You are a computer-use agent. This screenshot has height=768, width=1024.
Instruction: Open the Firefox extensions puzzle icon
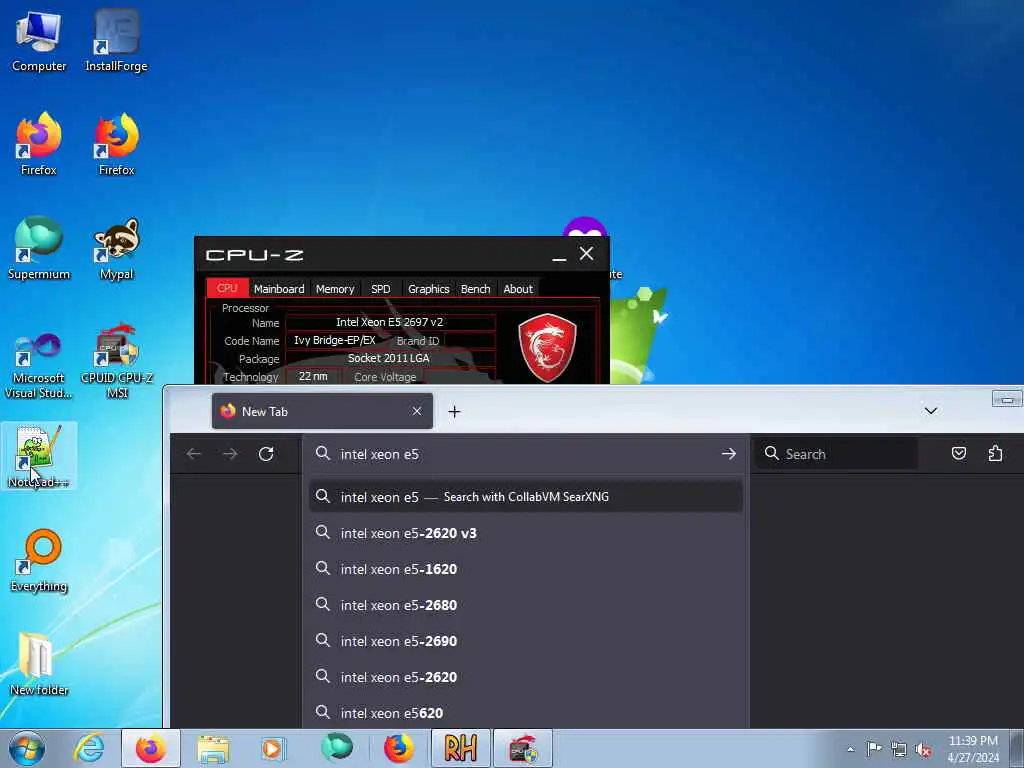coord(995,454)
